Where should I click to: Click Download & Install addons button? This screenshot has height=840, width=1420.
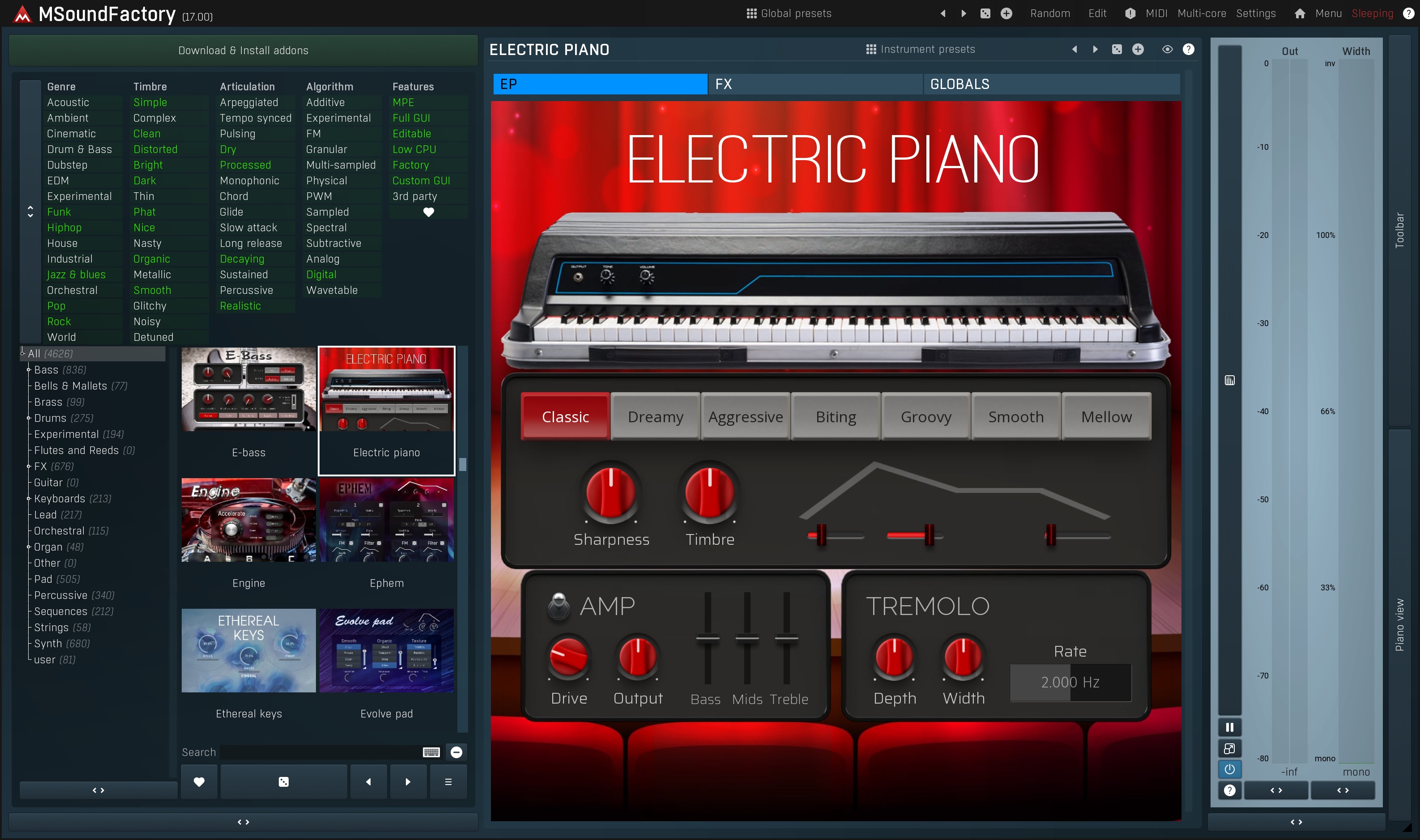point(243,51)
